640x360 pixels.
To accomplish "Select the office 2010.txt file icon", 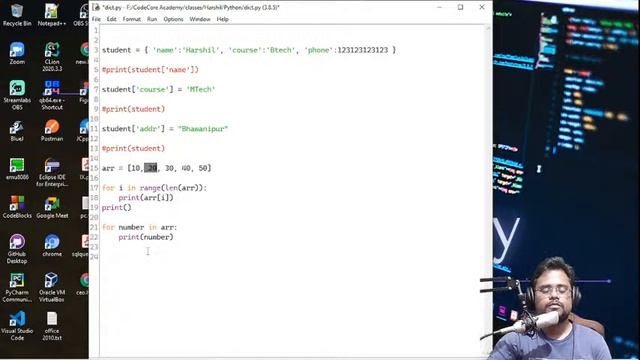I will (x=52, y=326).
